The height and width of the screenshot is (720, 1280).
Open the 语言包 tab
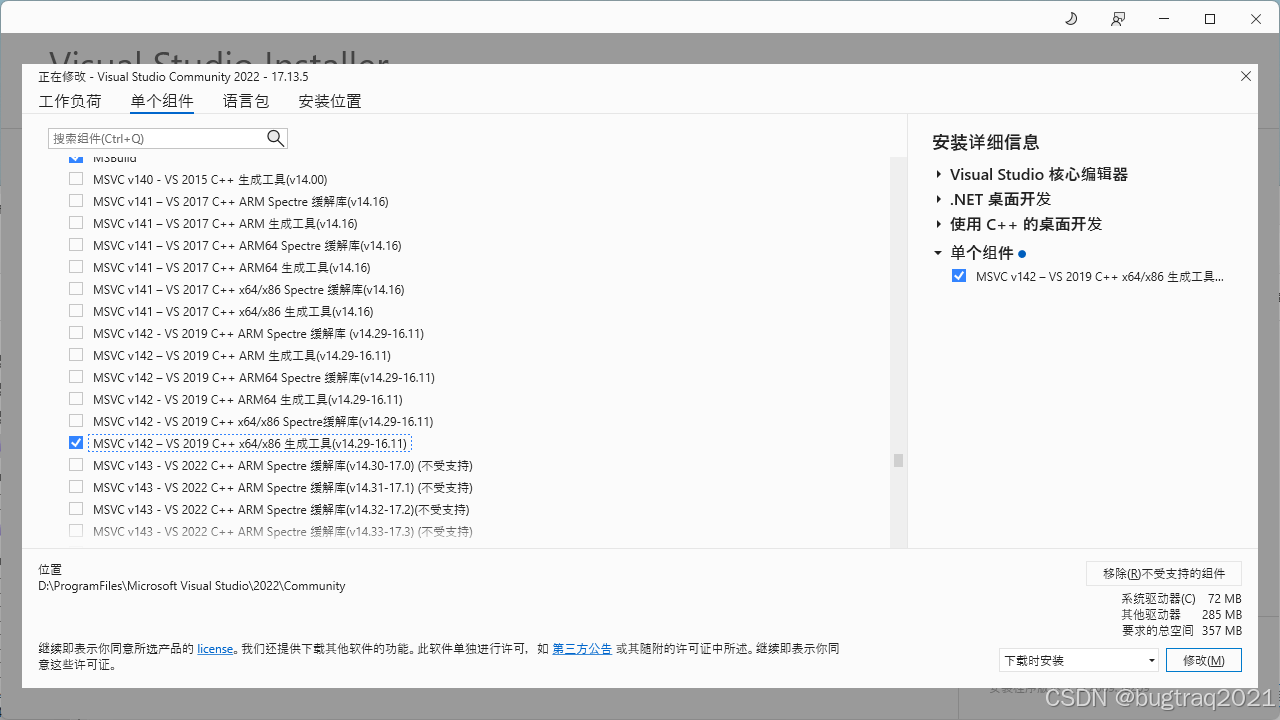click(246, 102)
